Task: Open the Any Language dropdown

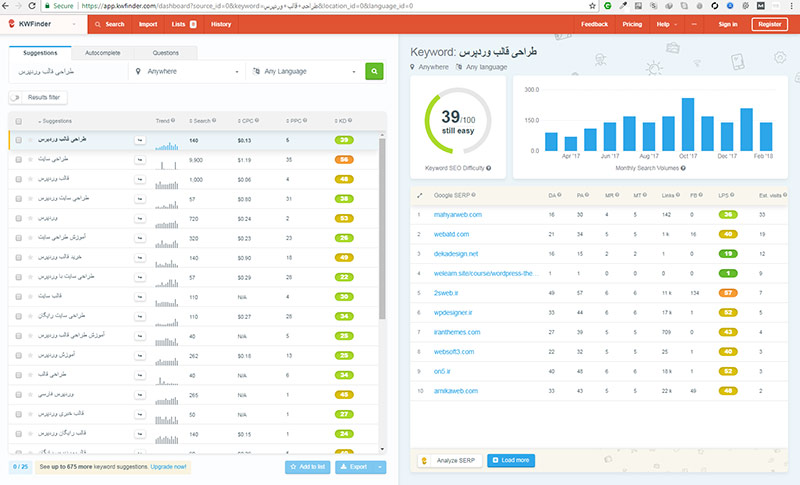Action: (302, 71)
